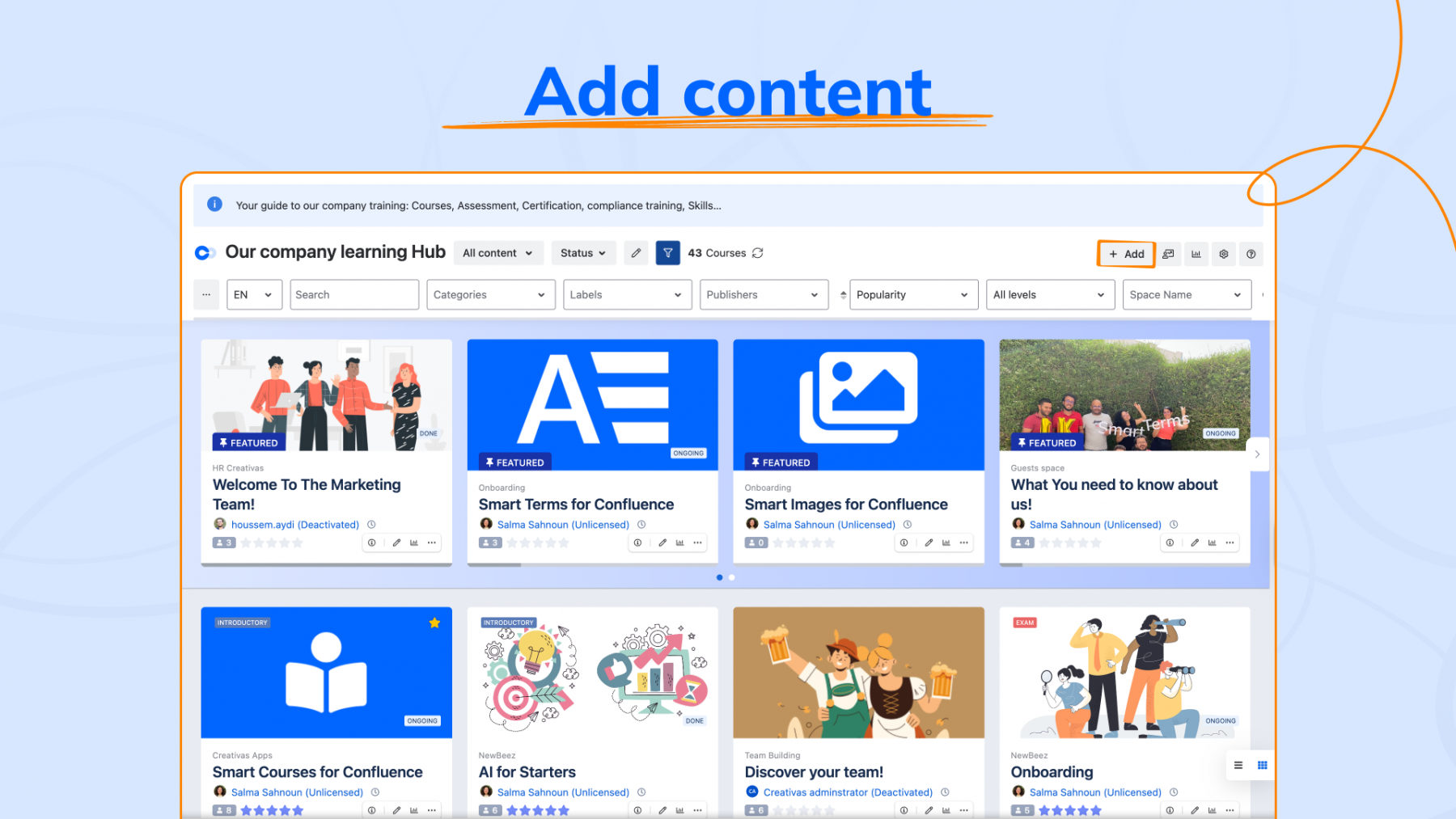Switch to list view layout
This screenshot has height=819, width=1456.
pyautogui.click(x=1238, y=765)
